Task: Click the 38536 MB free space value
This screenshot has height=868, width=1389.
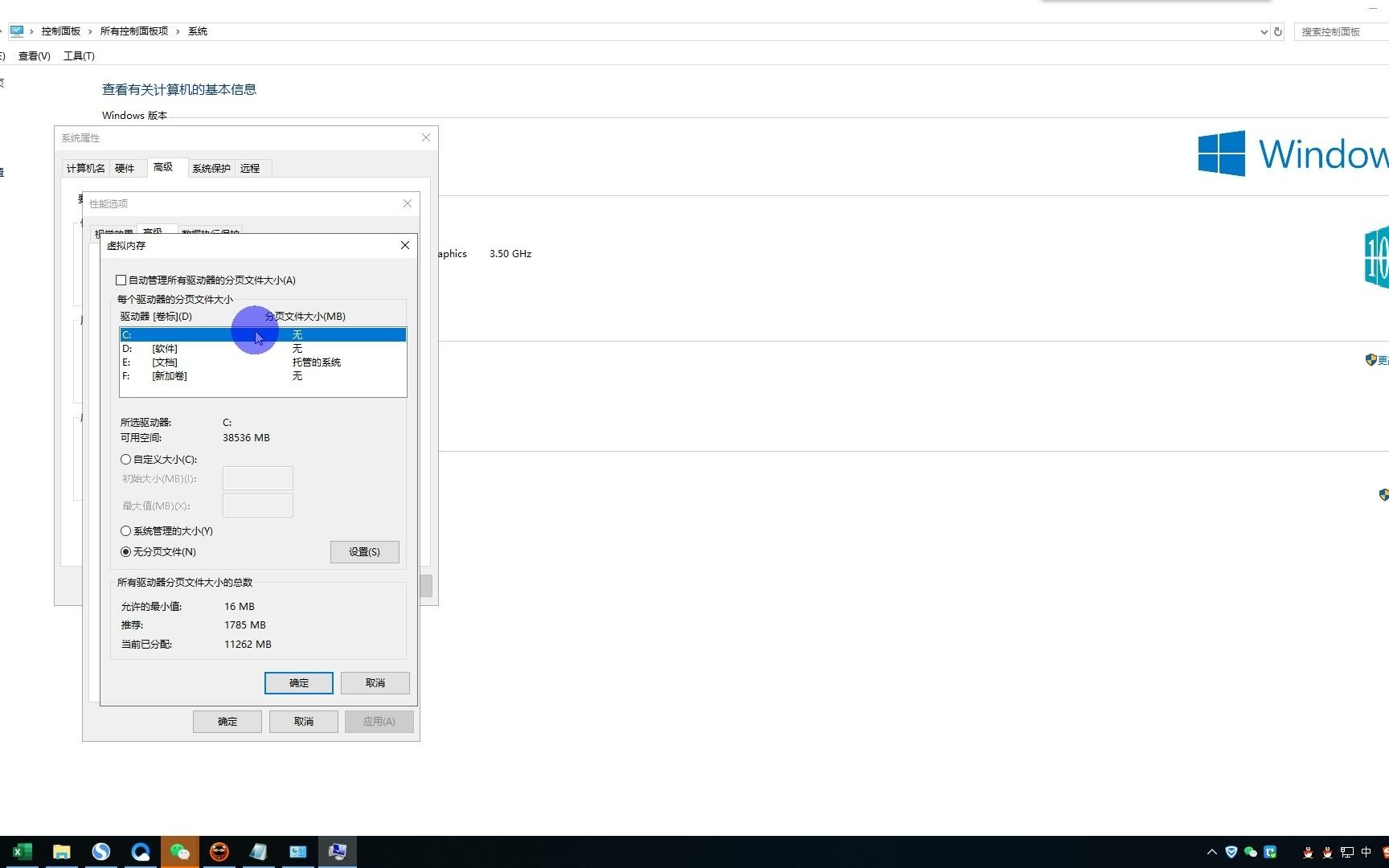Action: point(246,438)
